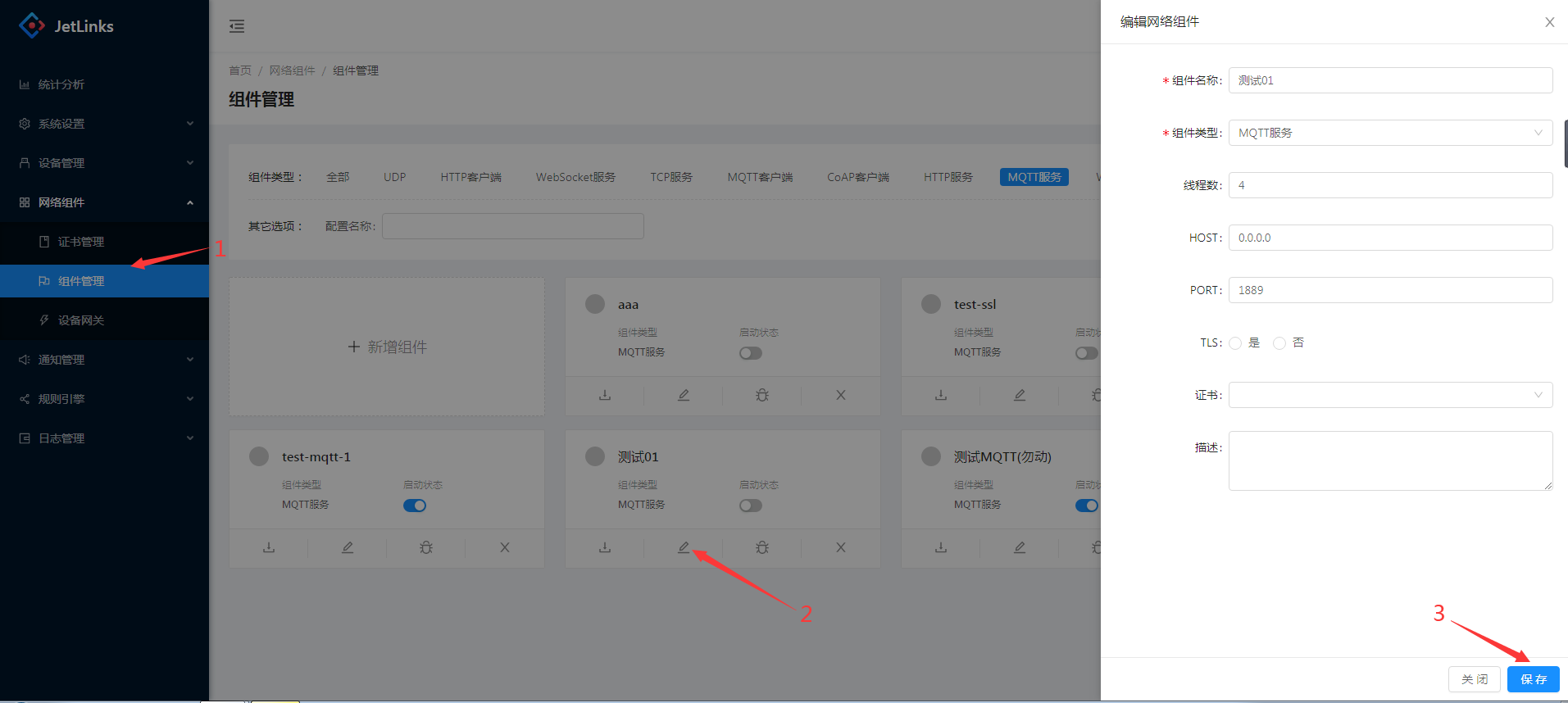Image resolution: width=1568 pixels, height=703 pixels.
Task: Open the 证书 dropdown selector
Action: point(1389,395)
